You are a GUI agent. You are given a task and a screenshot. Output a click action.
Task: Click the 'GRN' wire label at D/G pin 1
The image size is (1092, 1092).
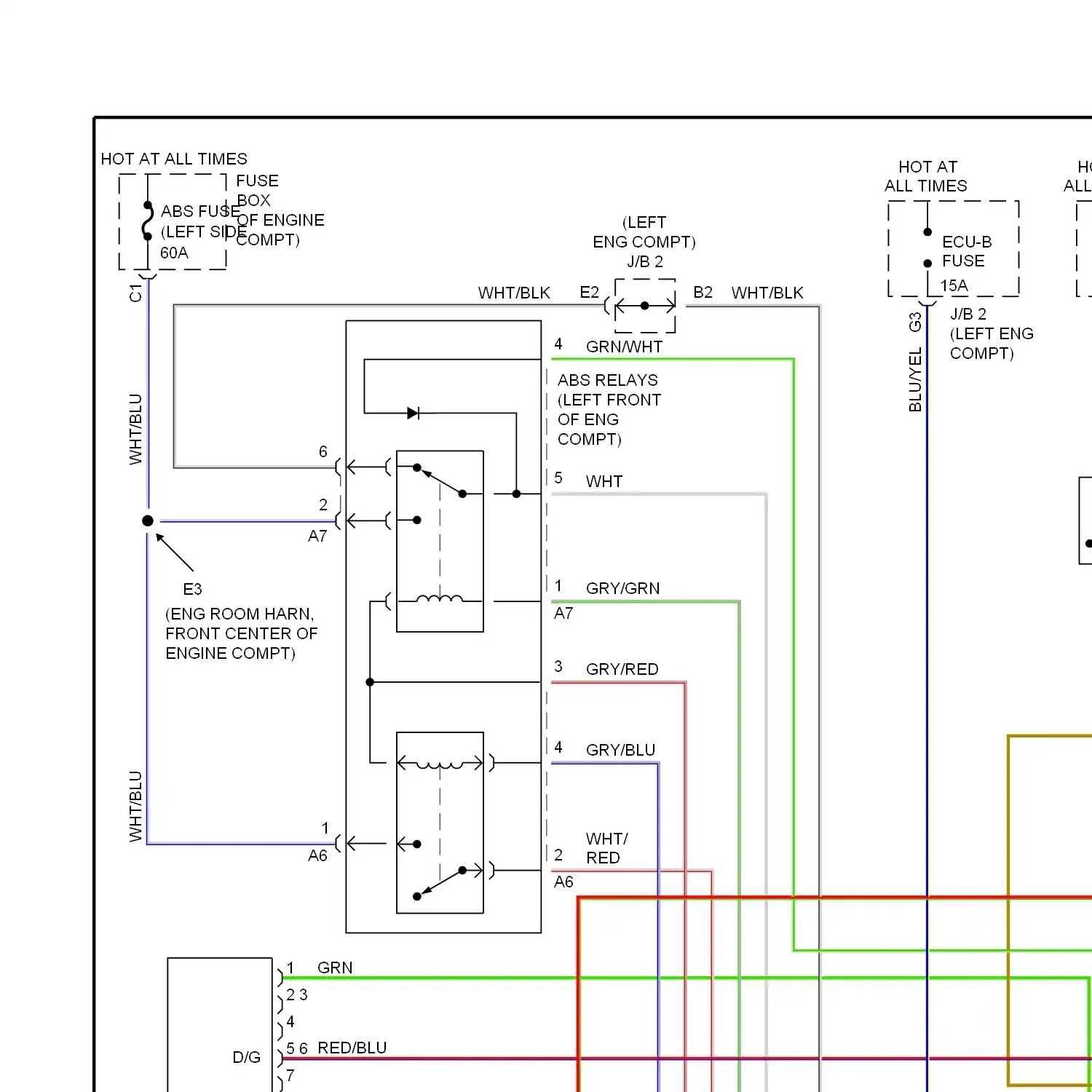point(335,968)
